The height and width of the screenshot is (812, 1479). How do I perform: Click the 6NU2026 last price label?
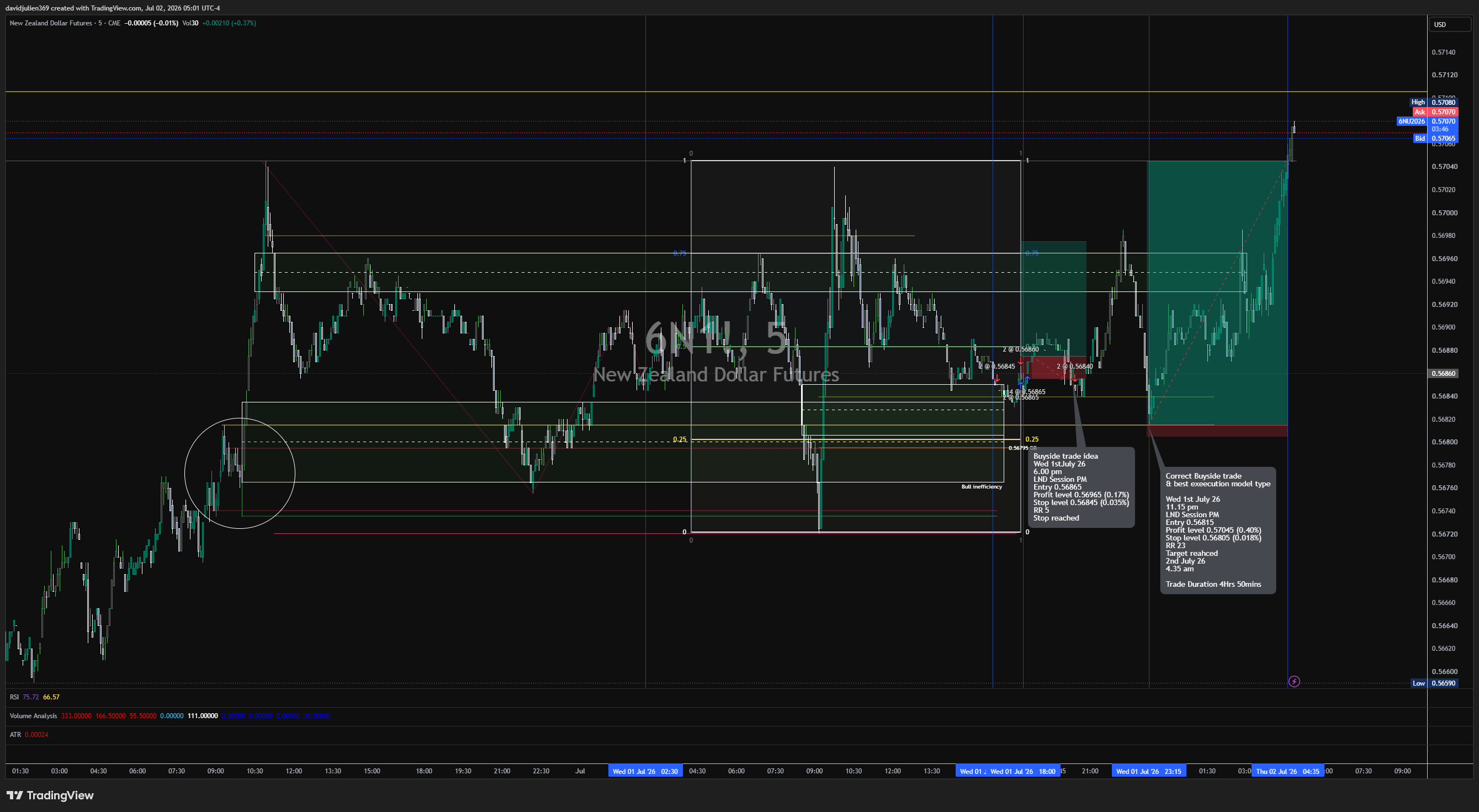tap(1427, 121)
